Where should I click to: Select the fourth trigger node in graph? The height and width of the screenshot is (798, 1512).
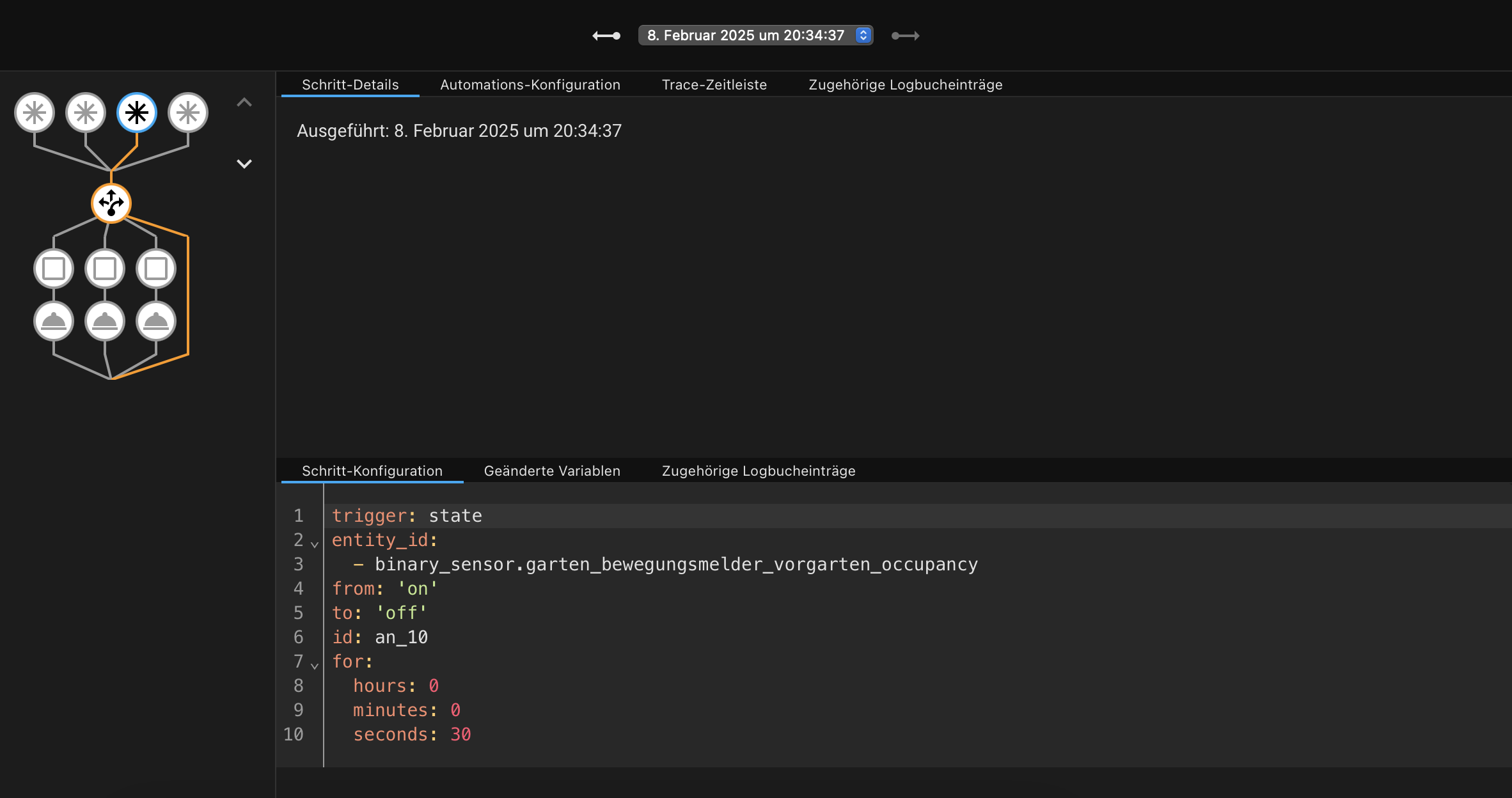188,113
